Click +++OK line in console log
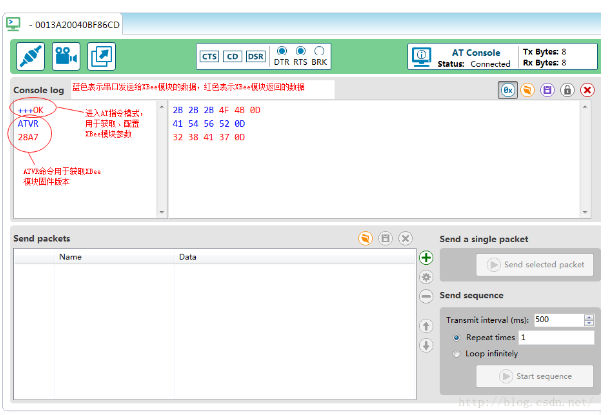614x415 pixels. coord(31,110)
